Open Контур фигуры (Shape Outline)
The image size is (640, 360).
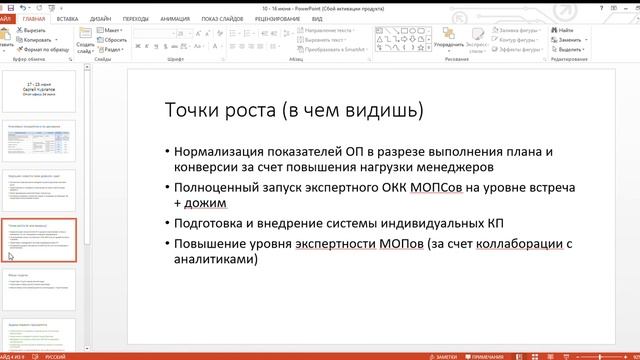pos(516,40)
